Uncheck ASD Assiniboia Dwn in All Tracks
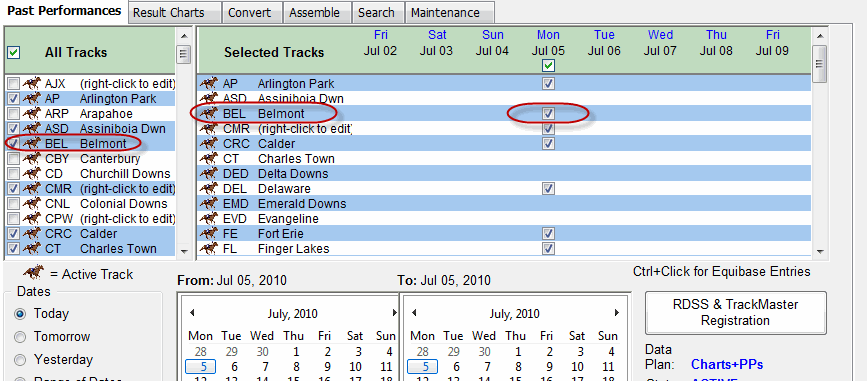 pos(14,129)
